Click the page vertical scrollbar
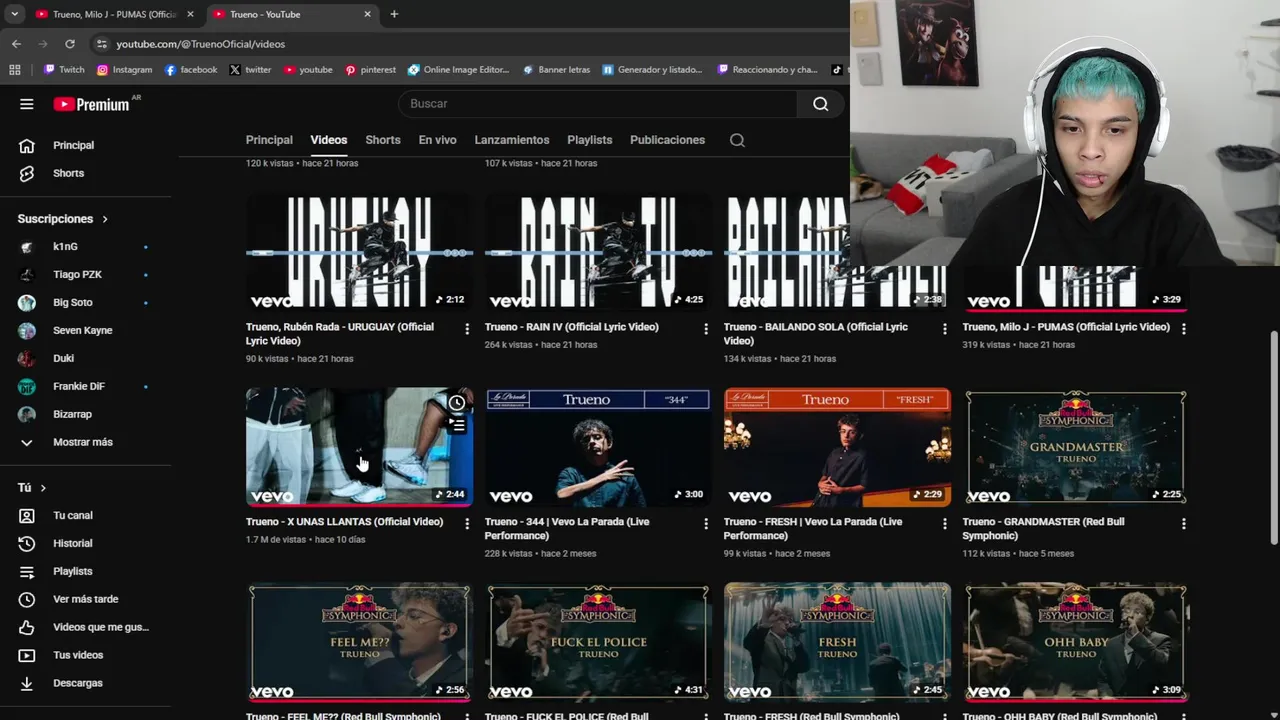This screenshot has height=720, width=1280. click(x=1273, y=438)
